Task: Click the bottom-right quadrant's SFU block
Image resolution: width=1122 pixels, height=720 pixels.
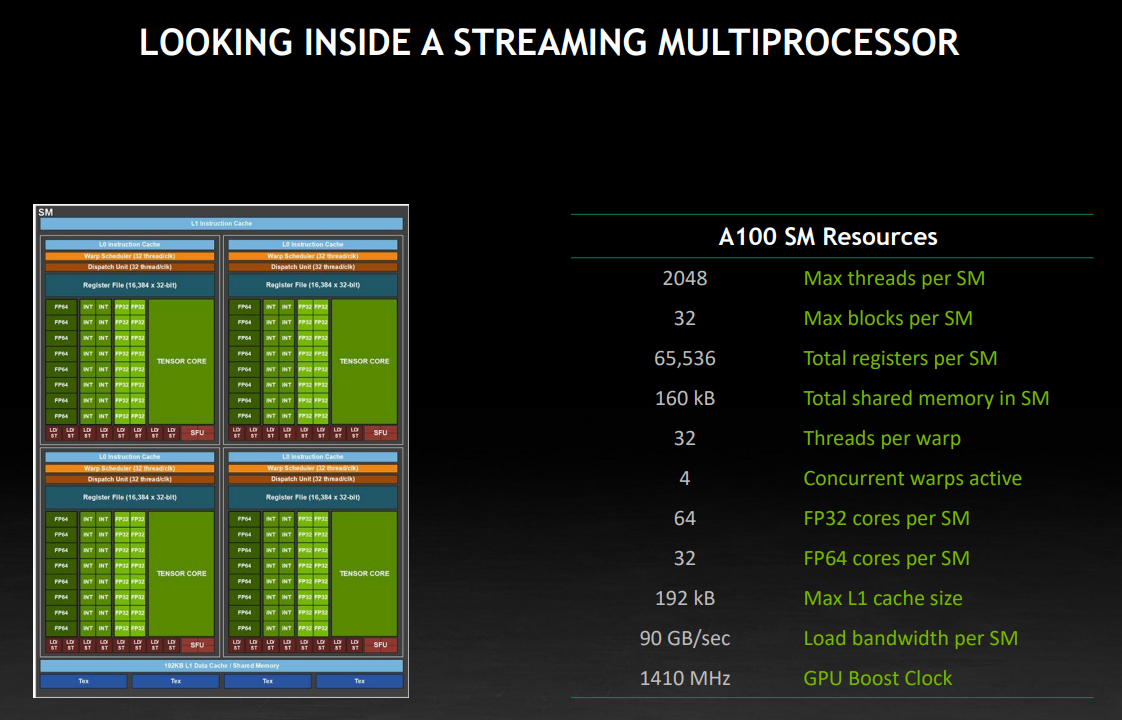Action: 380,645
